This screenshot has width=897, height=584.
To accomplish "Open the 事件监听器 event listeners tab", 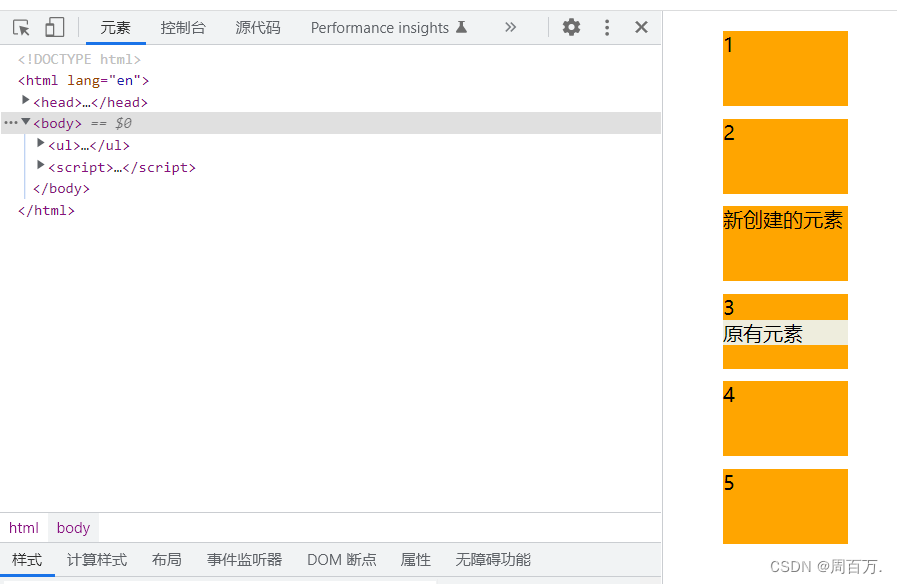I will pyautogui.click(x=244, y=559).
